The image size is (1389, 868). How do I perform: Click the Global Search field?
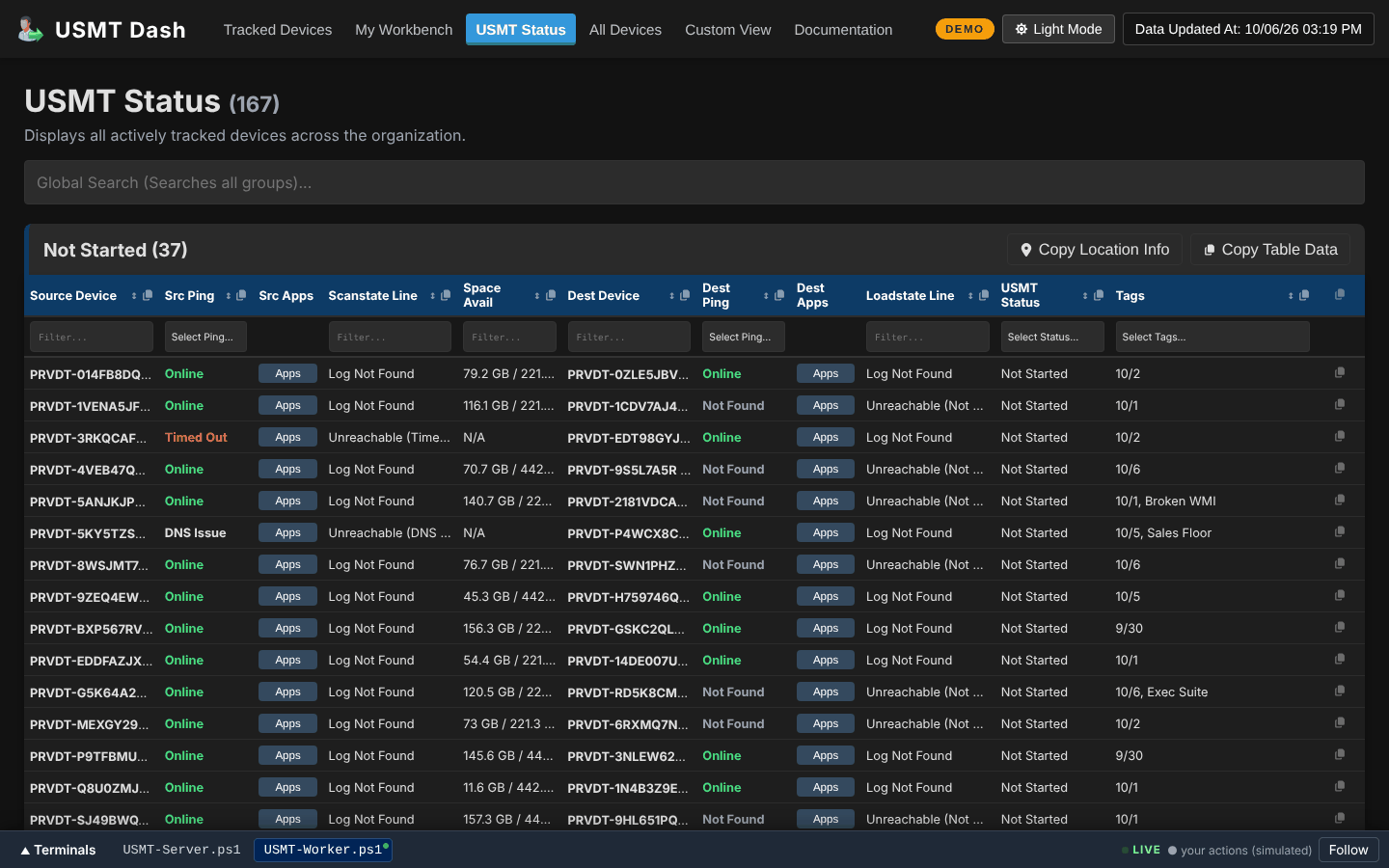(x=694, y=182)
